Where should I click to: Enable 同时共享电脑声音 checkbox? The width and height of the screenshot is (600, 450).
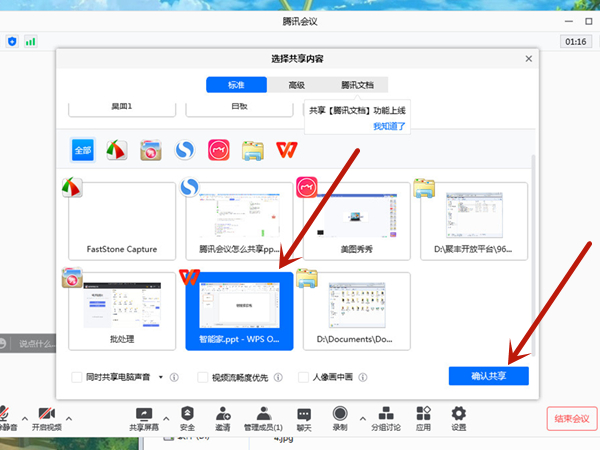(x=77, y=377)
